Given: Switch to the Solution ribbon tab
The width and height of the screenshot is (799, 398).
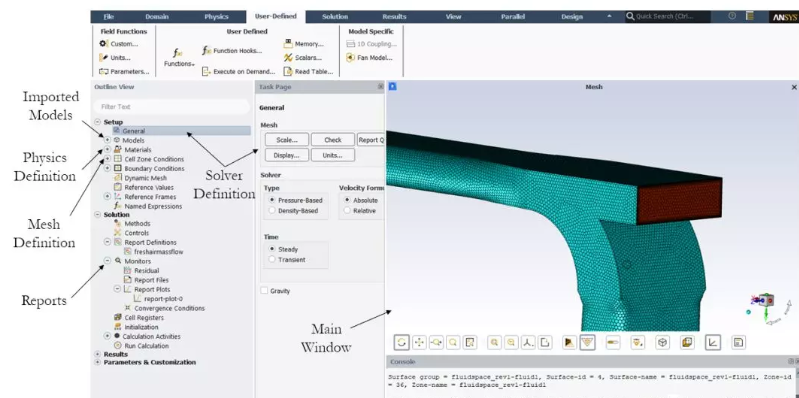Looking at the screenshot, I should (x=335, y=16).
